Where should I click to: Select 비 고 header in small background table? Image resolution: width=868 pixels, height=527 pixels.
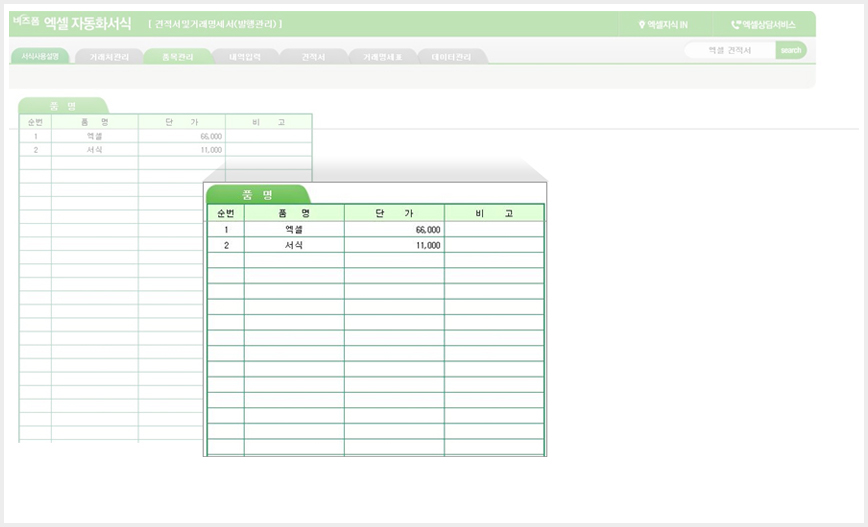click(268, 122)
